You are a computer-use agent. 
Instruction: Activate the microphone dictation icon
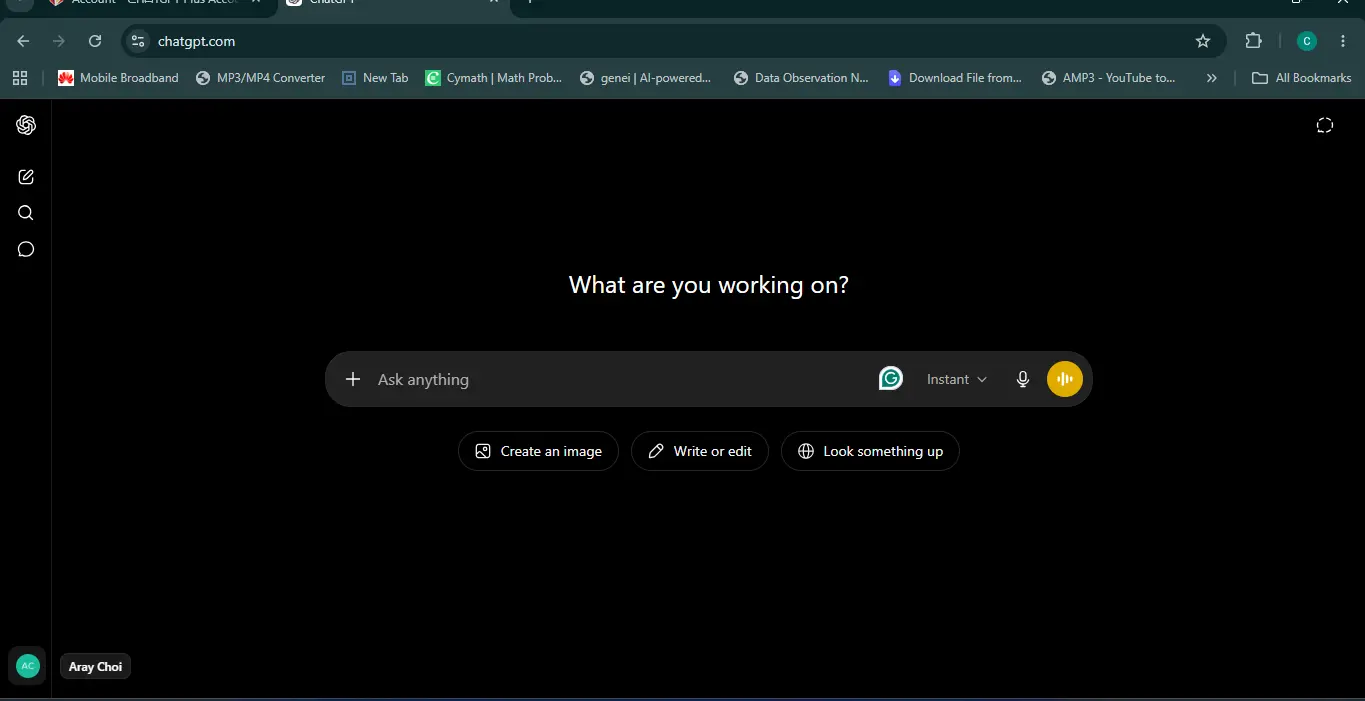(1022, 379)
